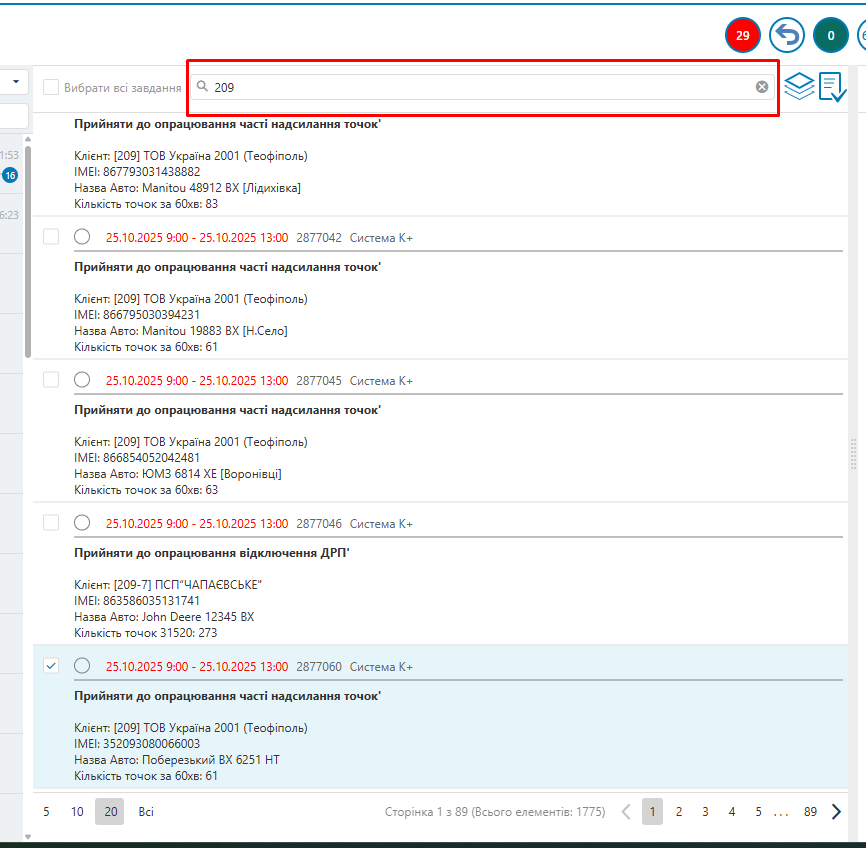Jump to last page 89
Image resolution: width=866 pixels, height=848 pixels.
810,812
